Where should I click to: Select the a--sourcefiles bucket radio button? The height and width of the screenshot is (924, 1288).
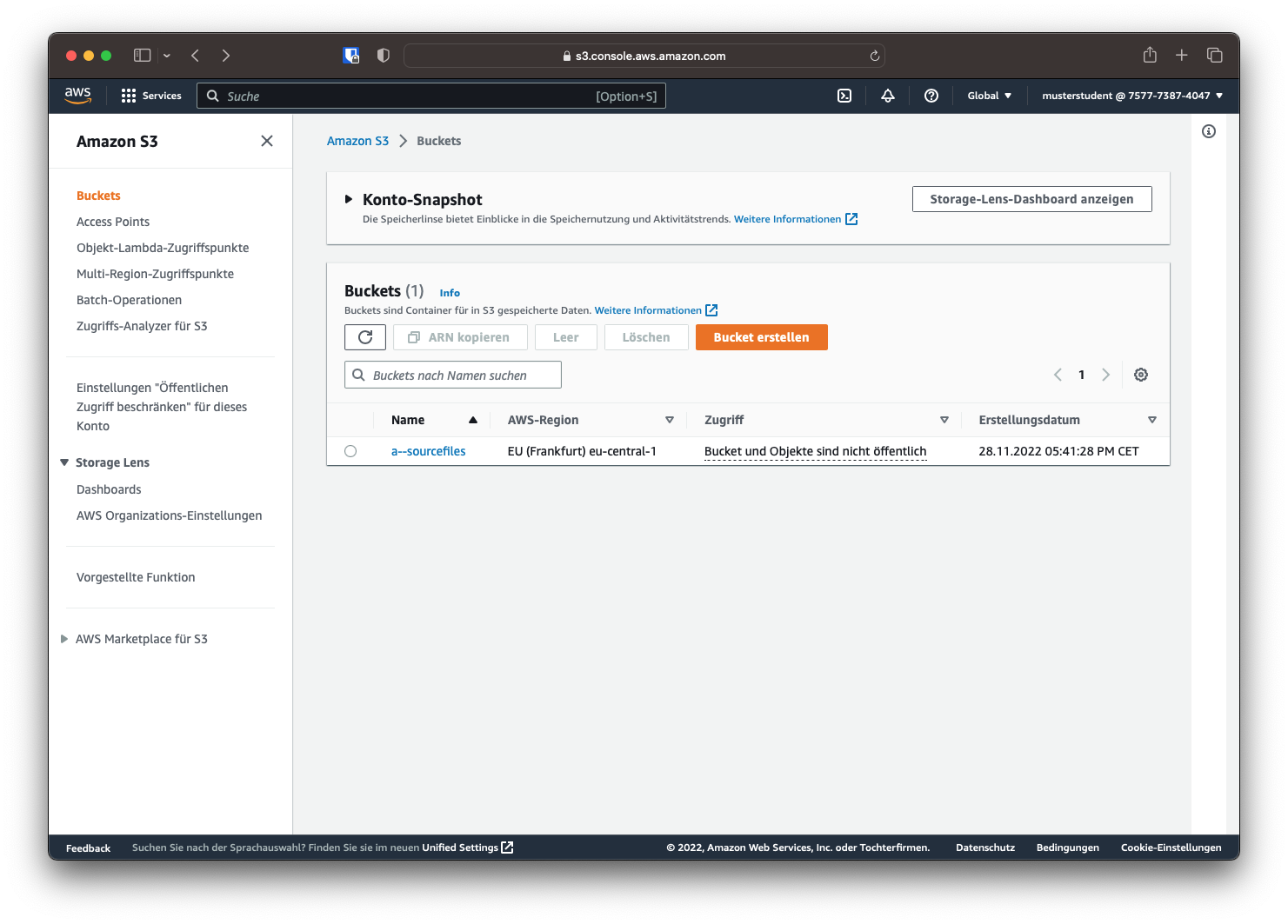coord(350,451)
